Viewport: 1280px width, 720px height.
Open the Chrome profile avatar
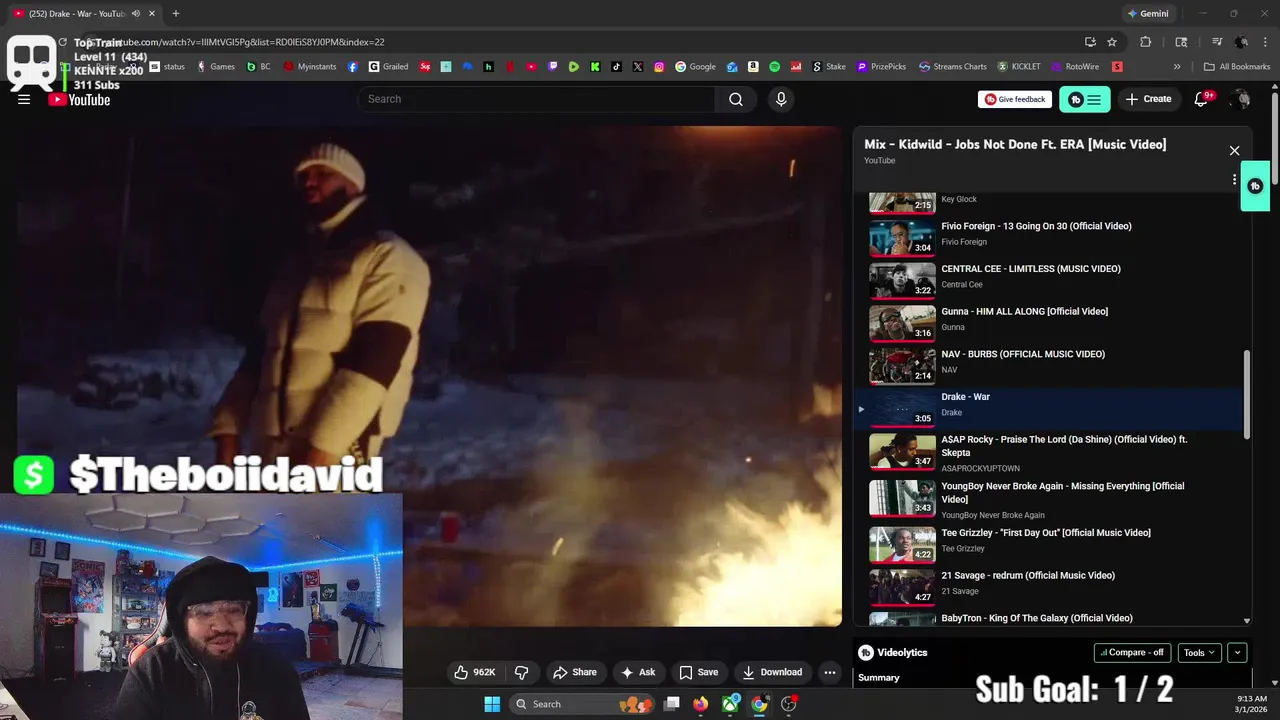1241,42
